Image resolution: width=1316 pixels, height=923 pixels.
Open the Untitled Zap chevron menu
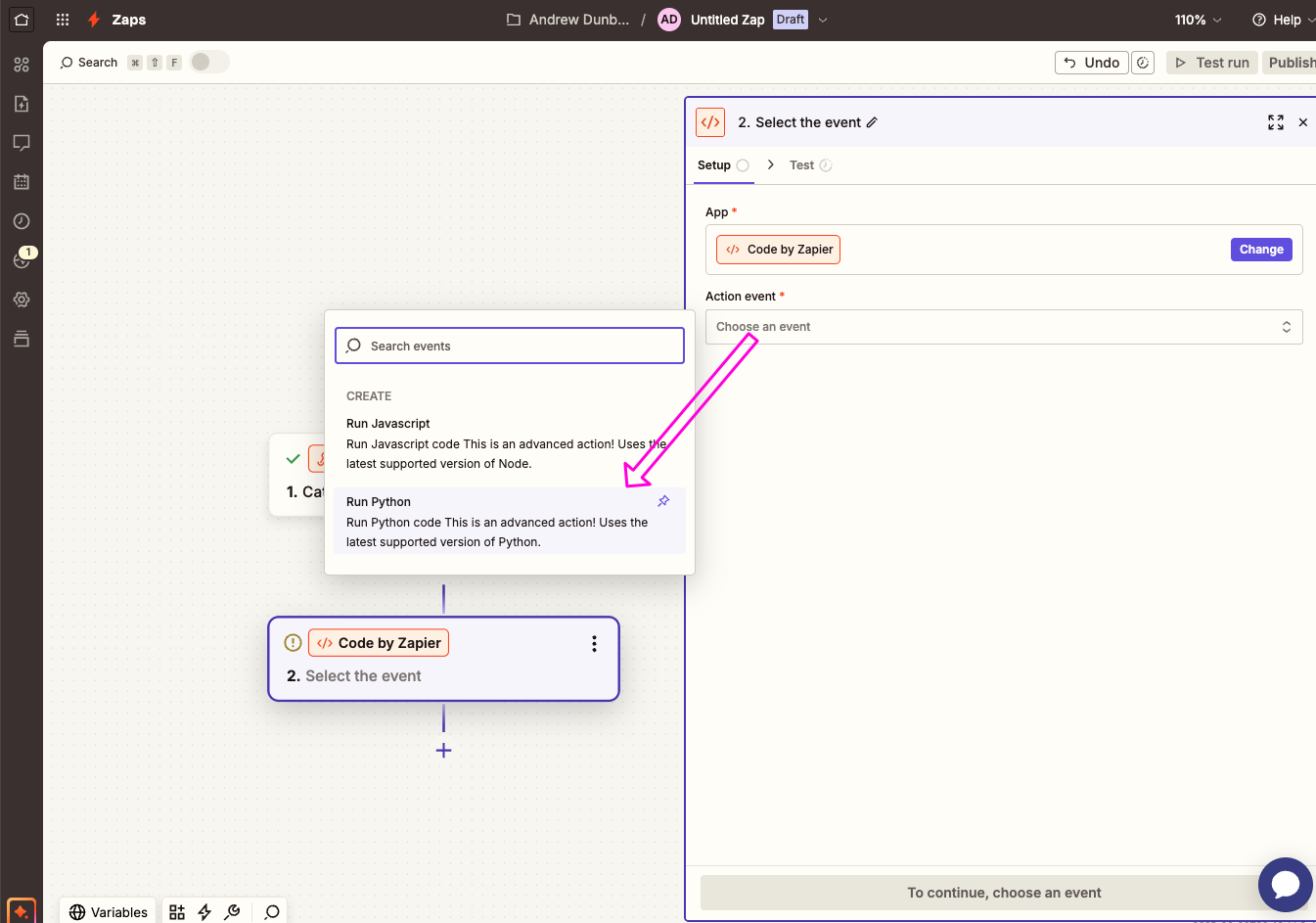[823, 20]
